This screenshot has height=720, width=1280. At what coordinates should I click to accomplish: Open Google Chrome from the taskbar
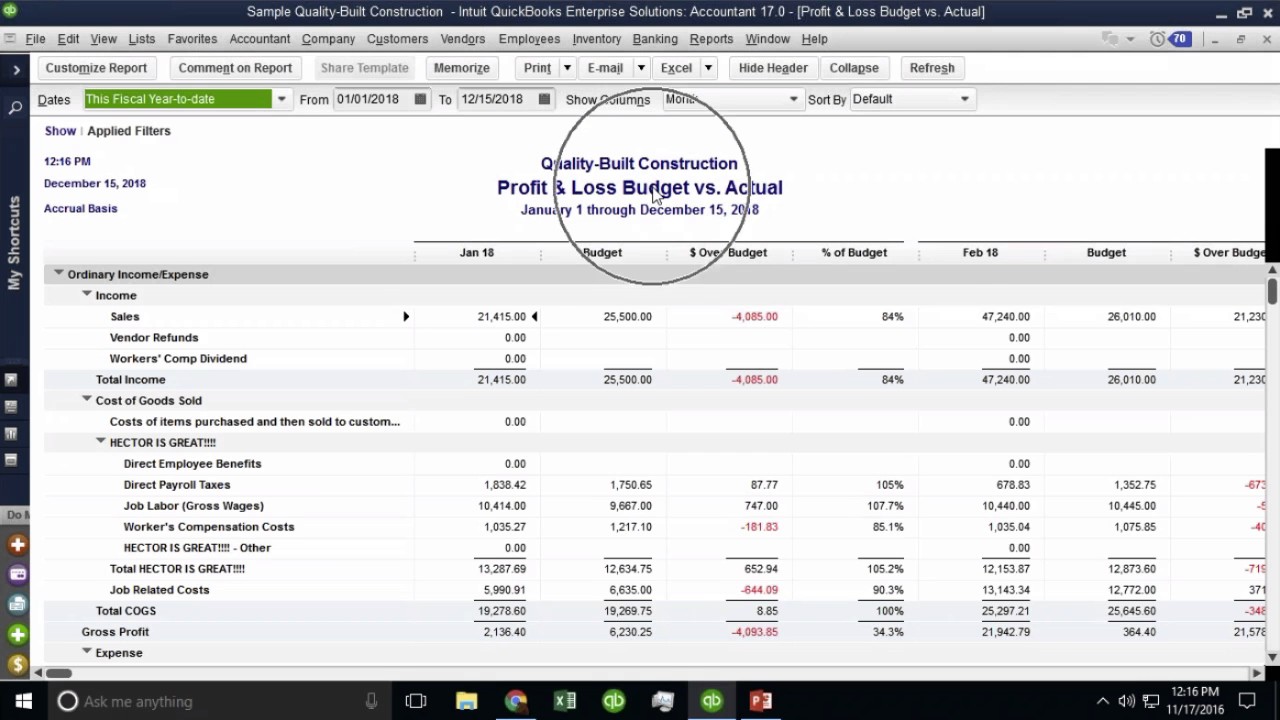click(516, 701)
